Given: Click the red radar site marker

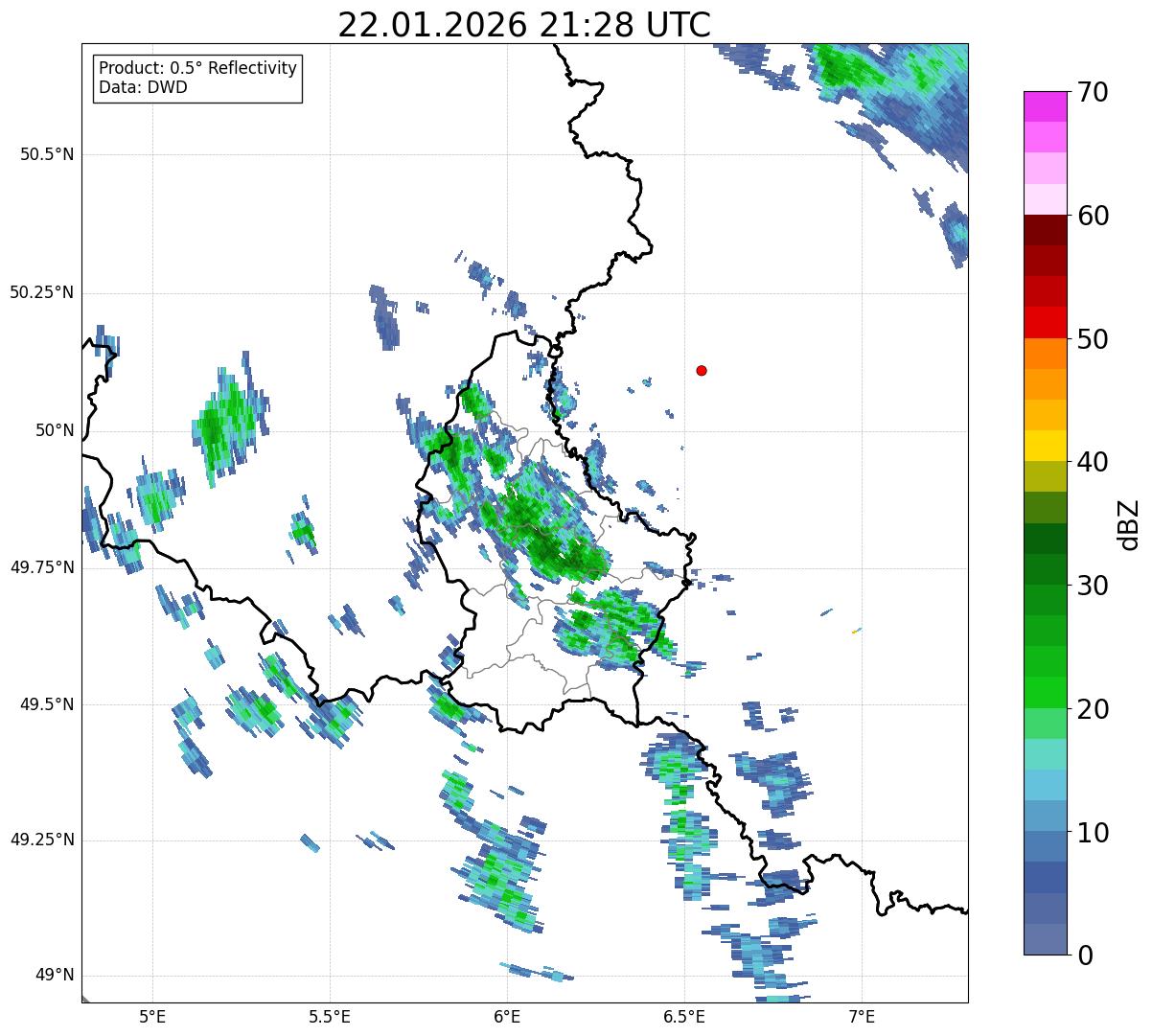Looking at the screenshot, I should click(702, 371).
